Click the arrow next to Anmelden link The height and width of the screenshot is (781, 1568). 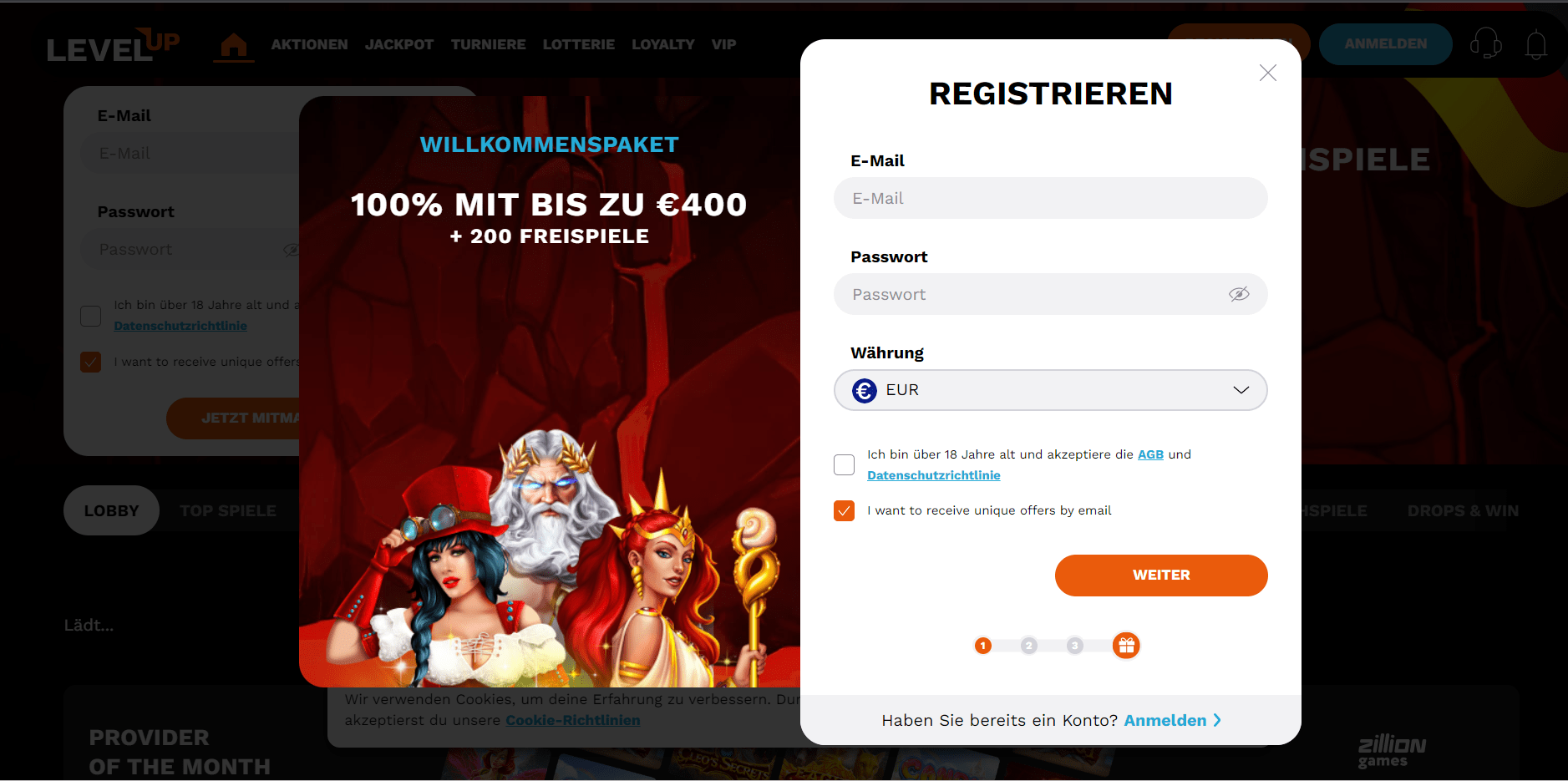point(1217,720)
